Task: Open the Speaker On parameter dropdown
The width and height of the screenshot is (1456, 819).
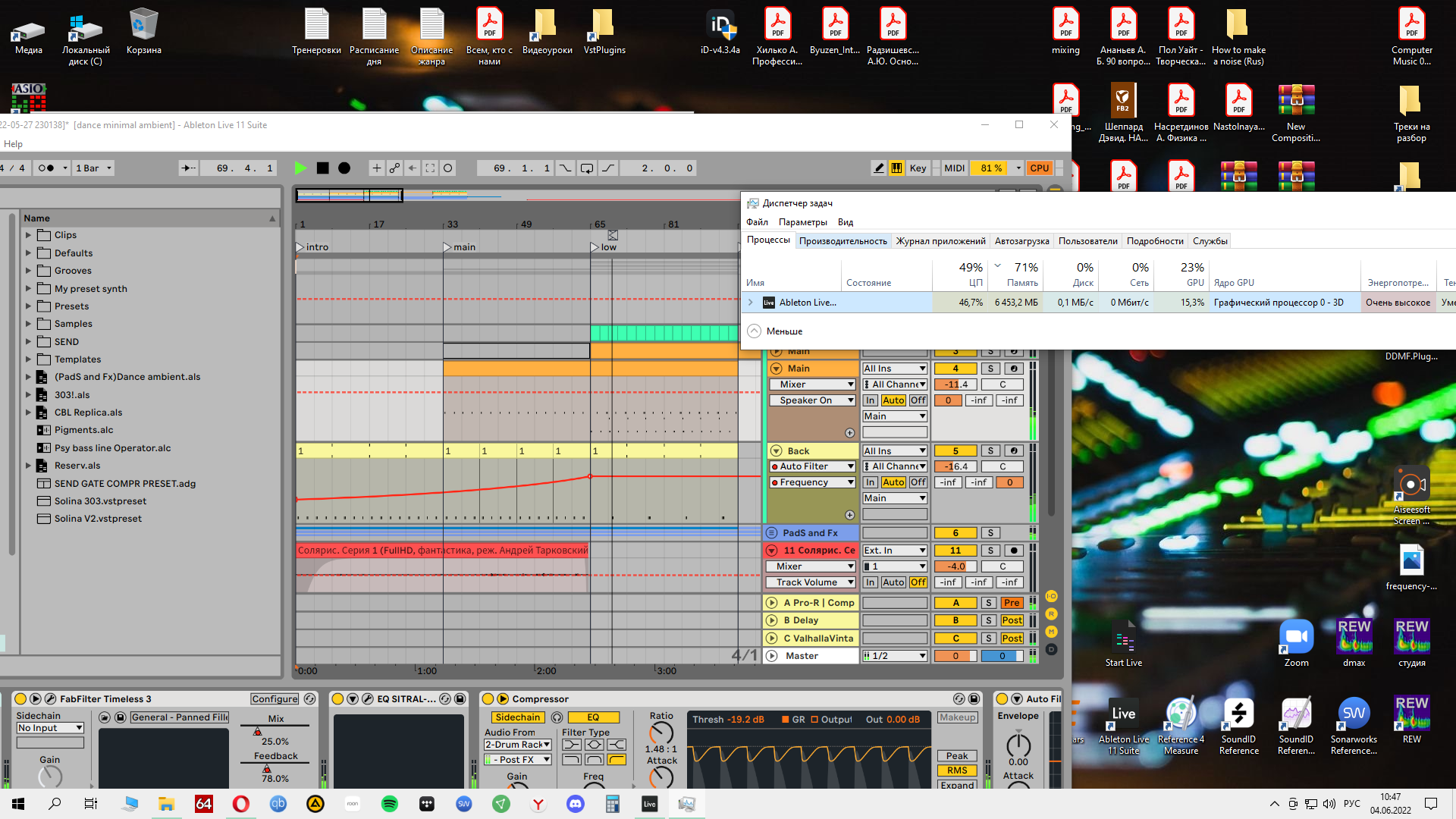Action: point(812,400)
